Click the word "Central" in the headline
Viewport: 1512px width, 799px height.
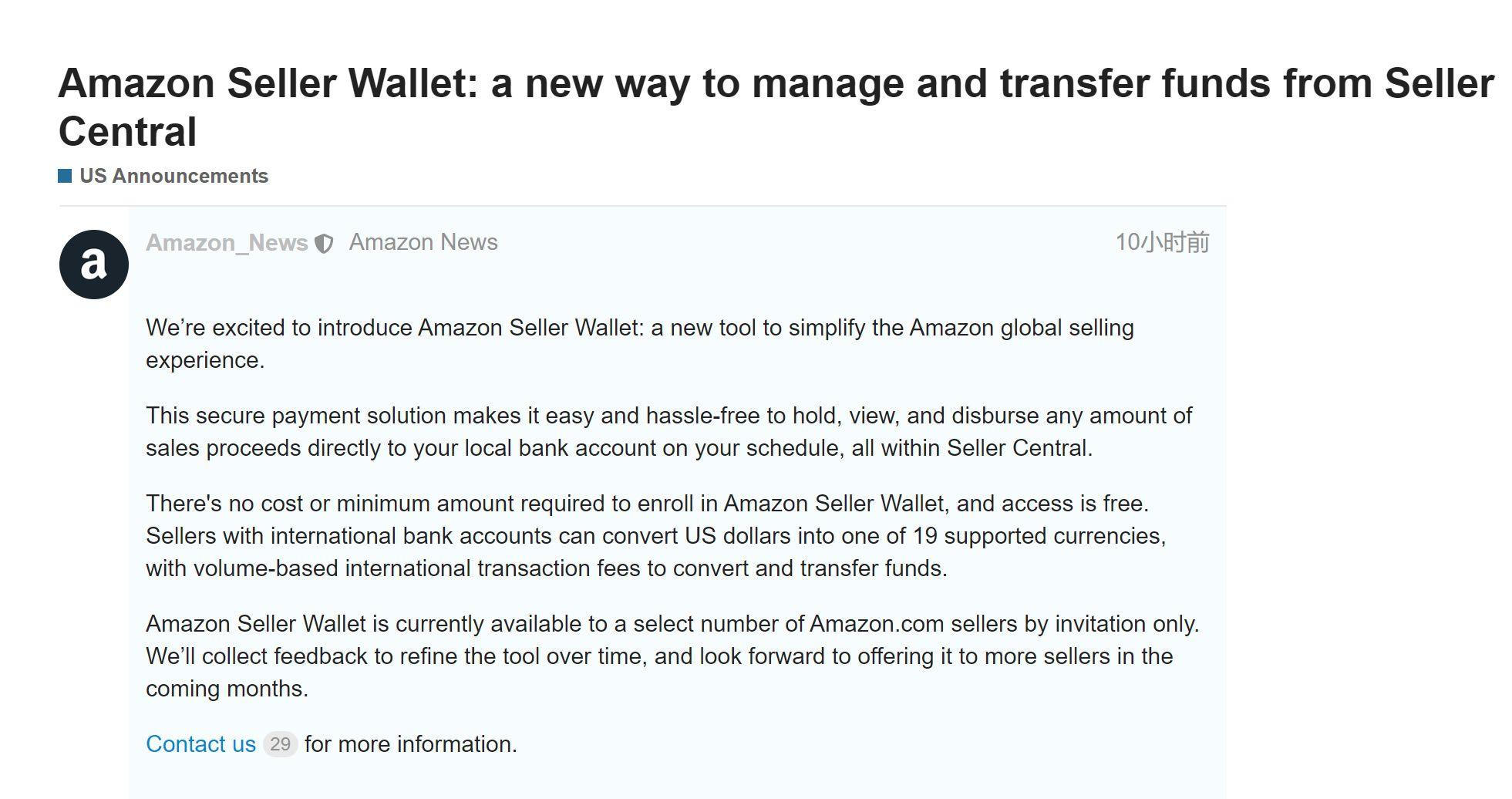tap(128, 132)
